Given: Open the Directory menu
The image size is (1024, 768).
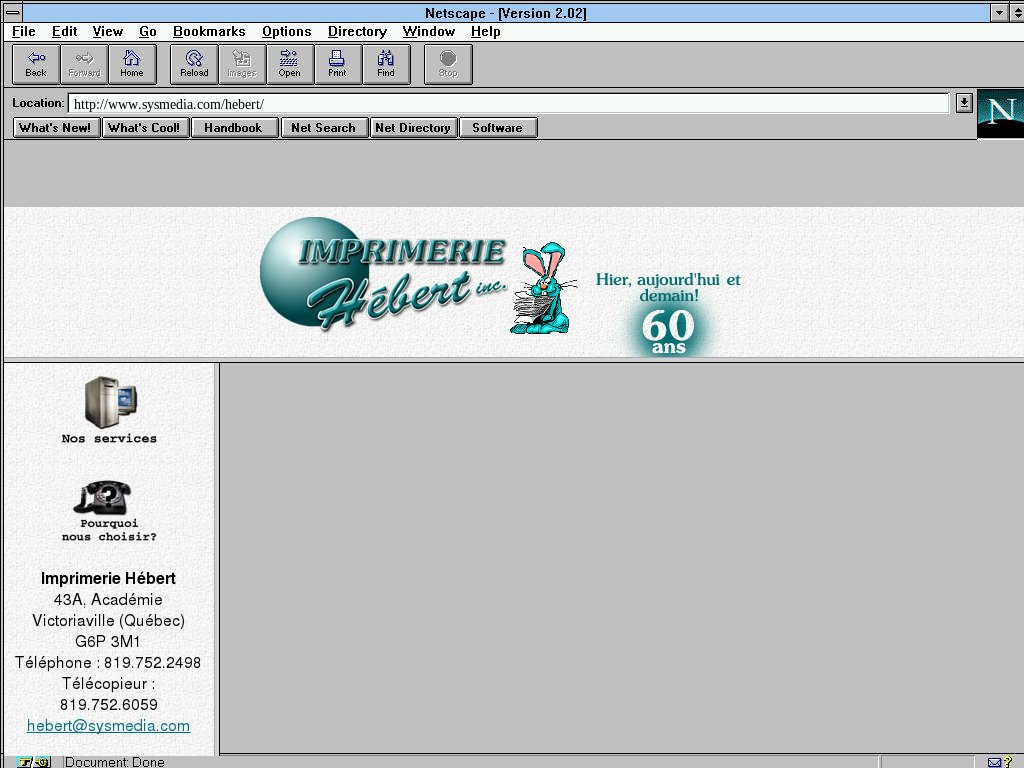Looking at the screenshot, I should tap(357, 32).
